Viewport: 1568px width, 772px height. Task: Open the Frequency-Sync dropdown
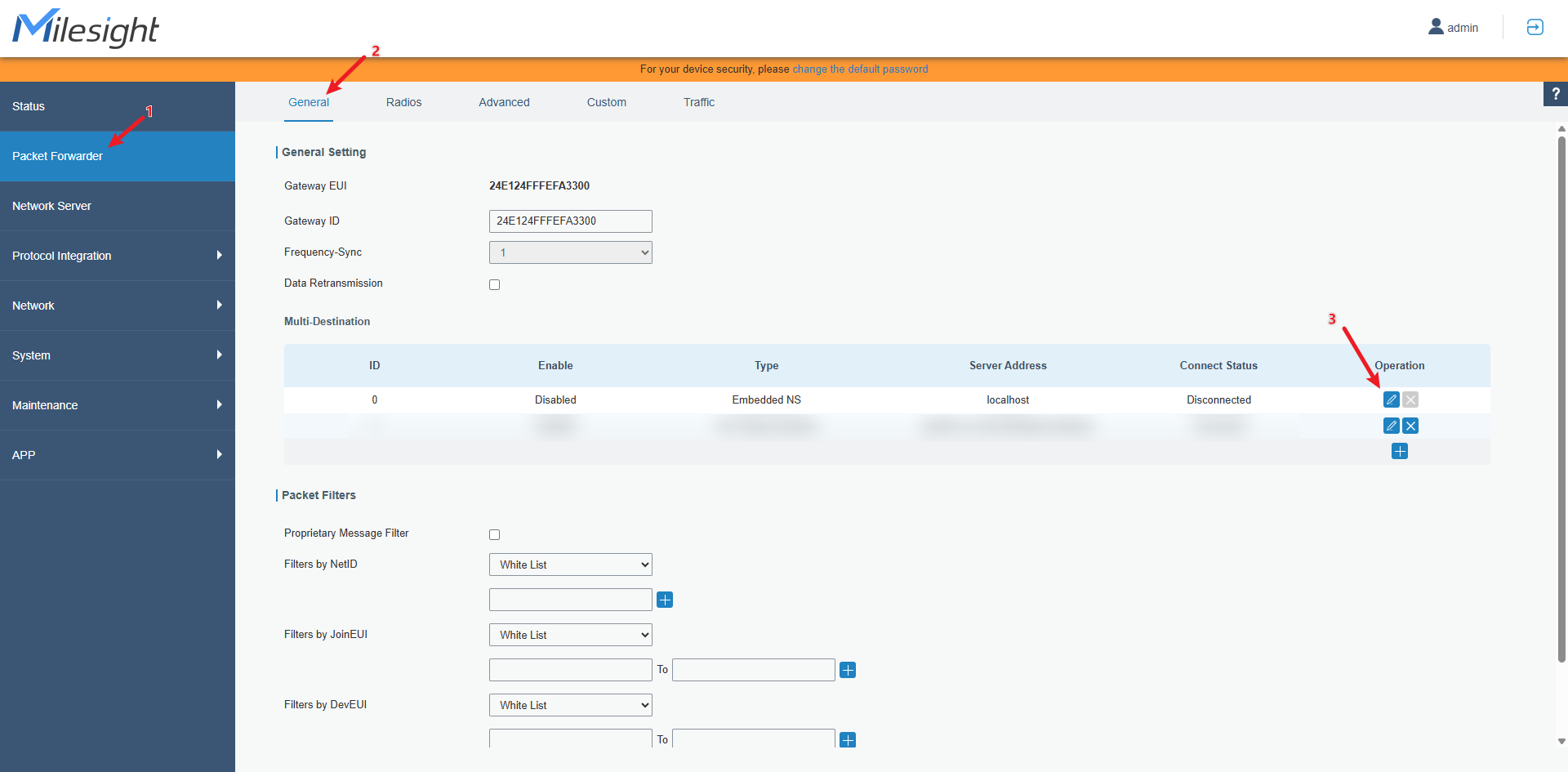571,252
